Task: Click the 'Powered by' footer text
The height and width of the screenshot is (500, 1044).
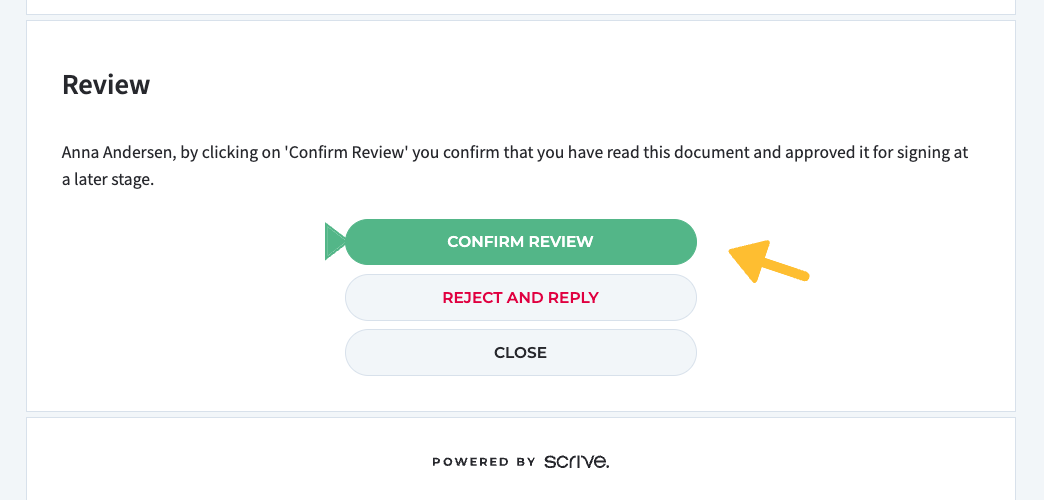Action: coord(484,462)
